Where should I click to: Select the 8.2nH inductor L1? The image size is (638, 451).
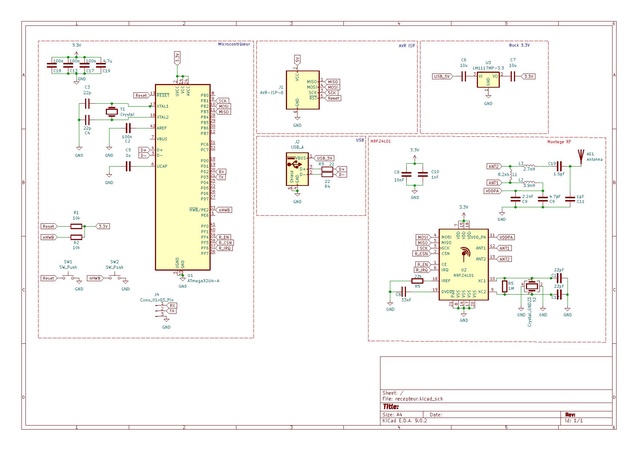coord(510,174)
